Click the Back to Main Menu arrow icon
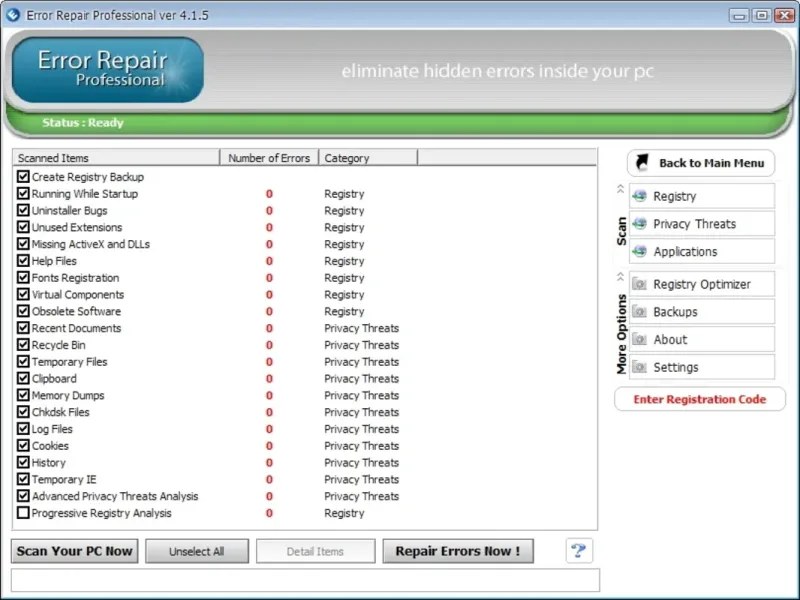Viewport: 800px width, 600px height. pos(642,163)
